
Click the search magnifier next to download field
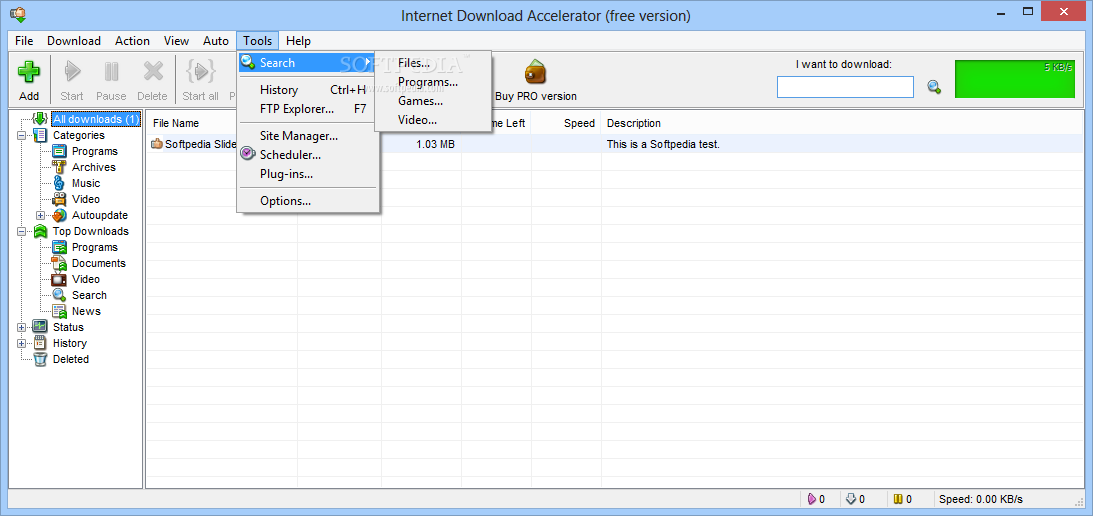[x=934, y=87]
